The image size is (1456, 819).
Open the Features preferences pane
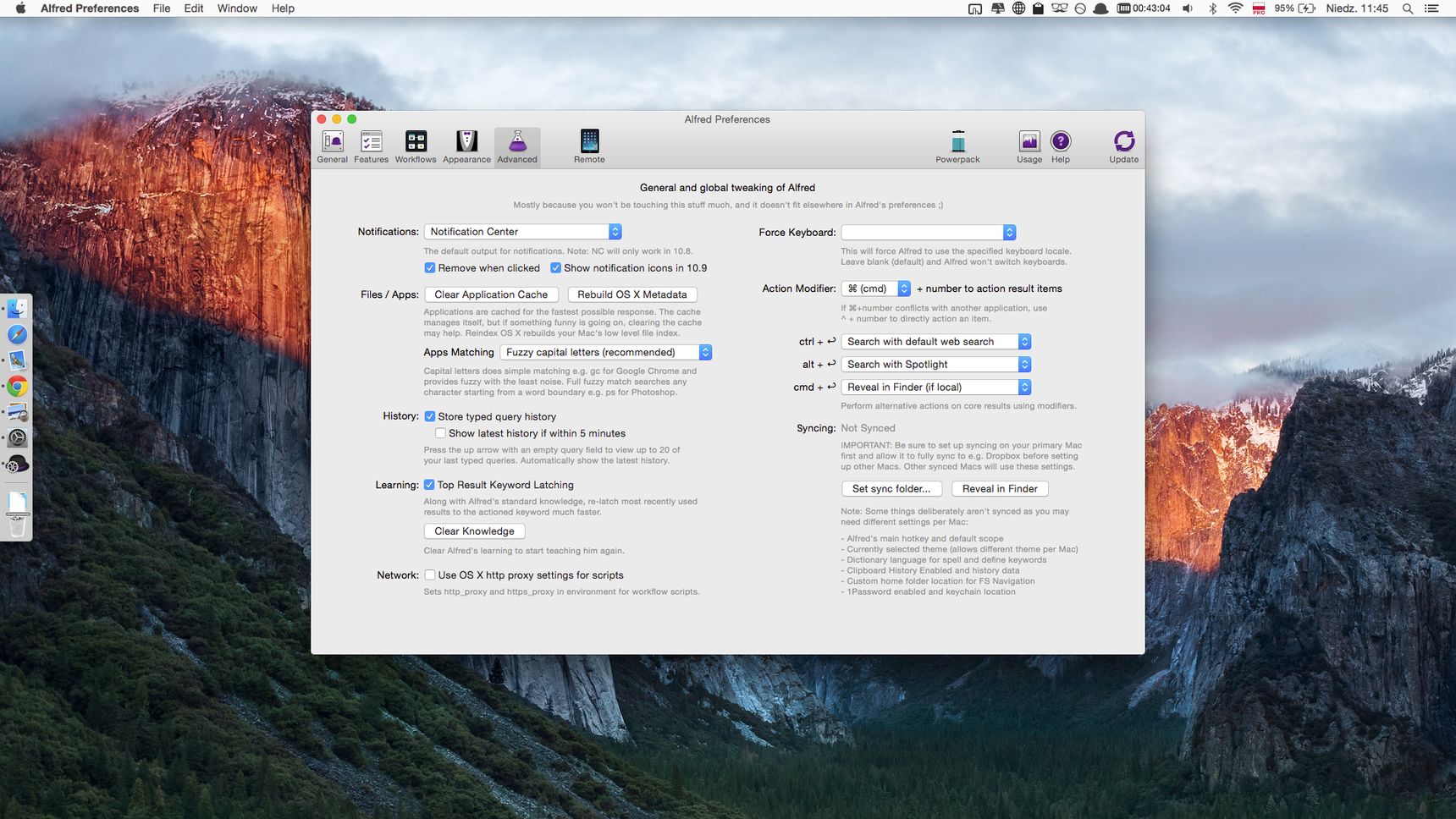[x=371, y=147]
